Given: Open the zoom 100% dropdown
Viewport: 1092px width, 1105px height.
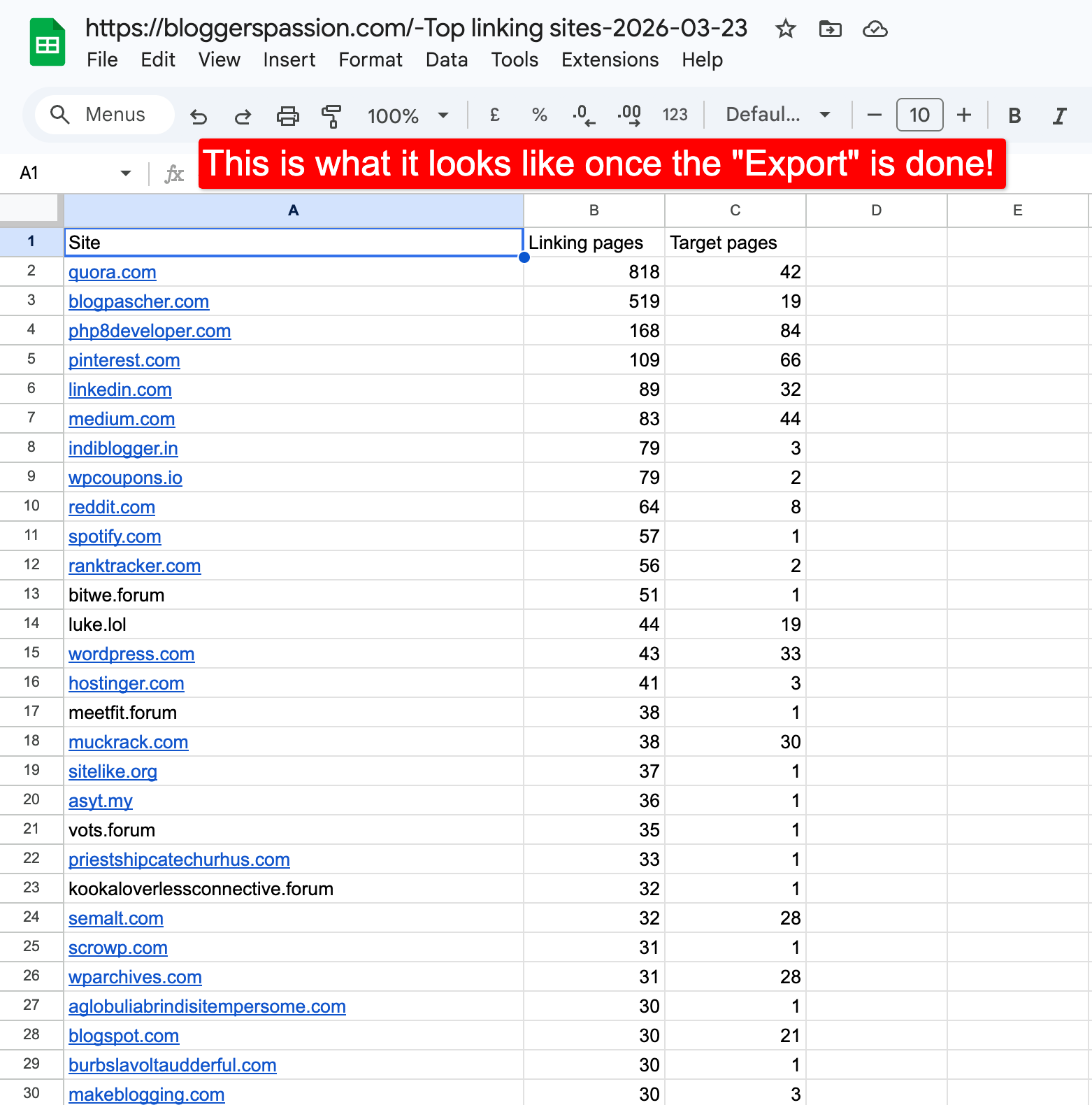Looking at the screenshot, I should click(x=408, y=115).
